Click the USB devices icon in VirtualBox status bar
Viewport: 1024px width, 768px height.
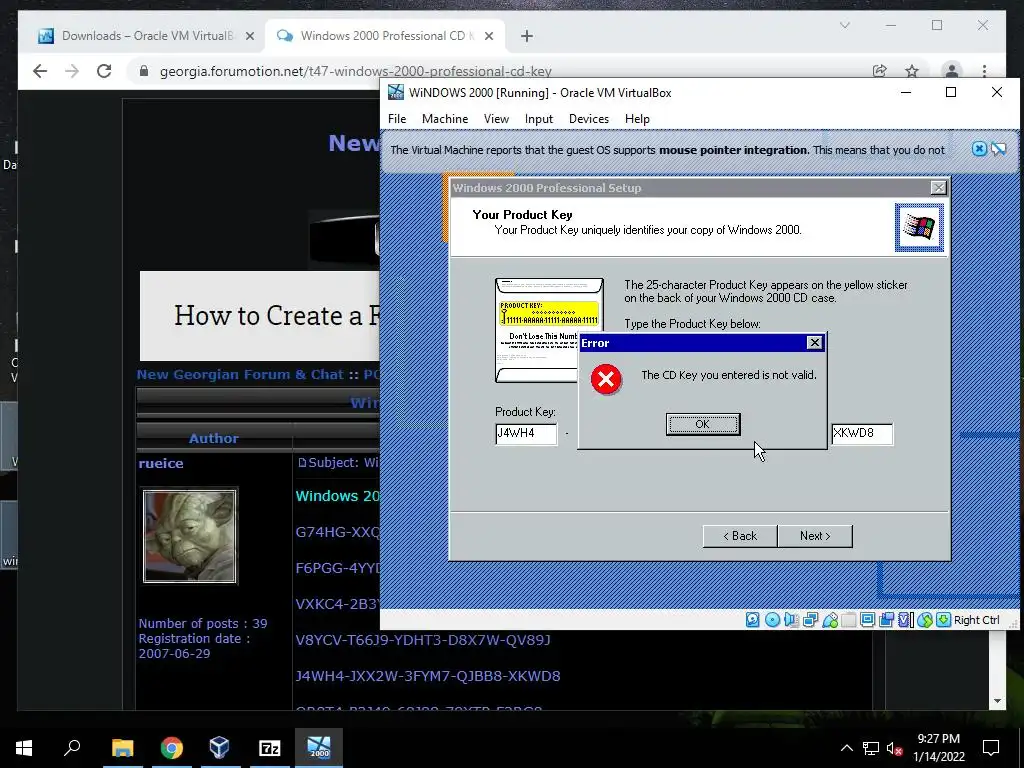(x=830, y=620)
